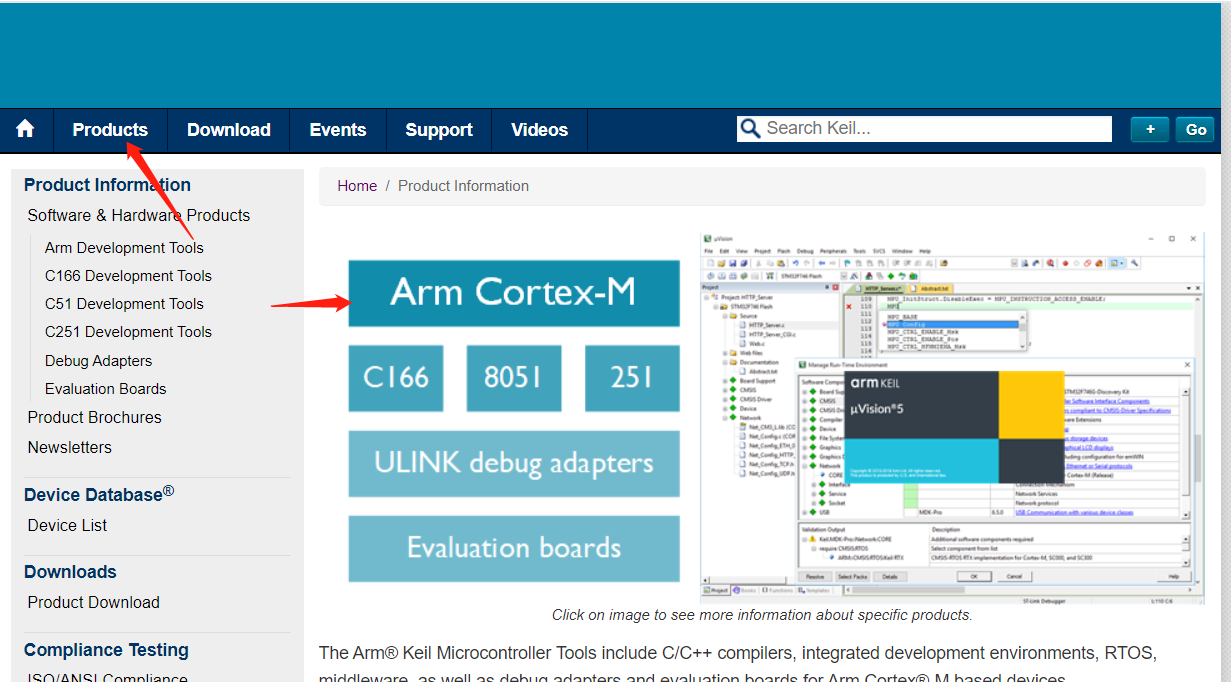Open Product Brochures

pyautogui.click(x=95, y=417)
